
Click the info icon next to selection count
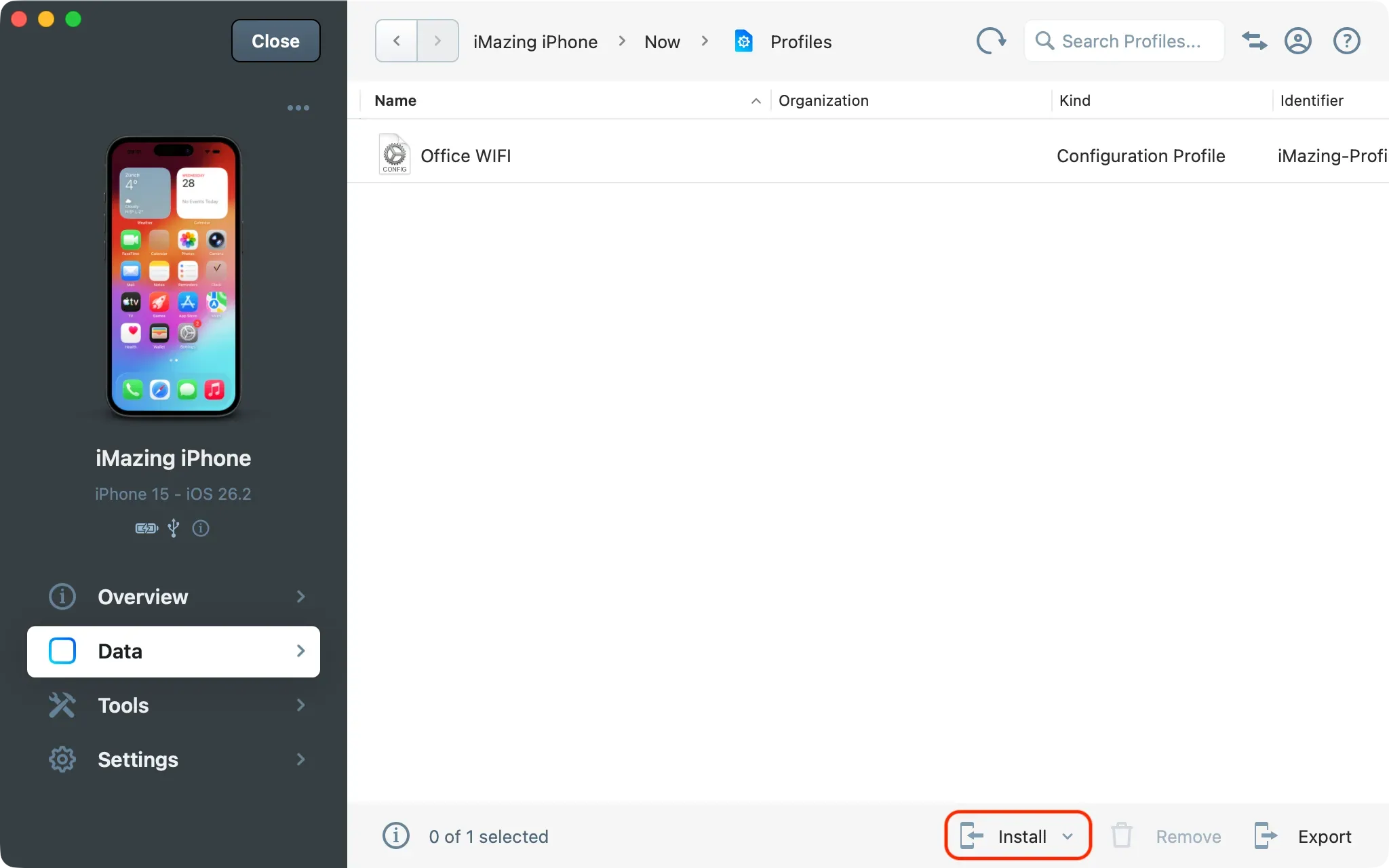[x=396, y=836]
